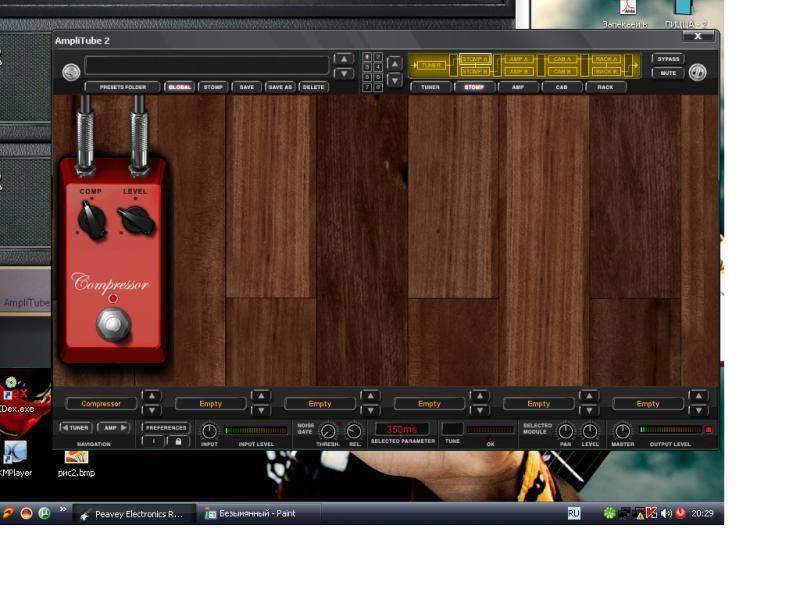This screenshot has height=600, width=800.
Task: Click the lock icon below PREFERENCES
Action: coord(178,441)
